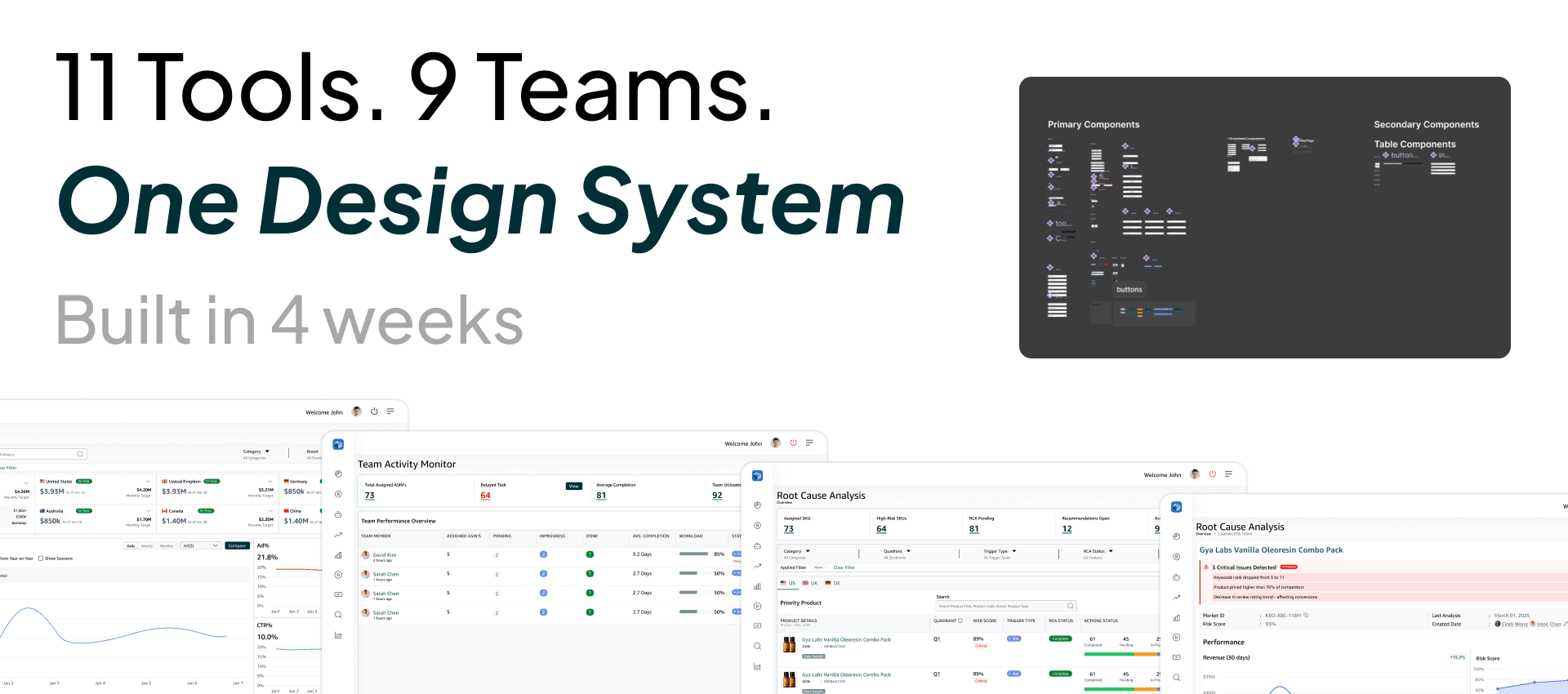Open the pie chart icon in Root Cause Analysis overview sidebar
Image resolution: width=1568 pixels, height=694 pixels.
757,505
